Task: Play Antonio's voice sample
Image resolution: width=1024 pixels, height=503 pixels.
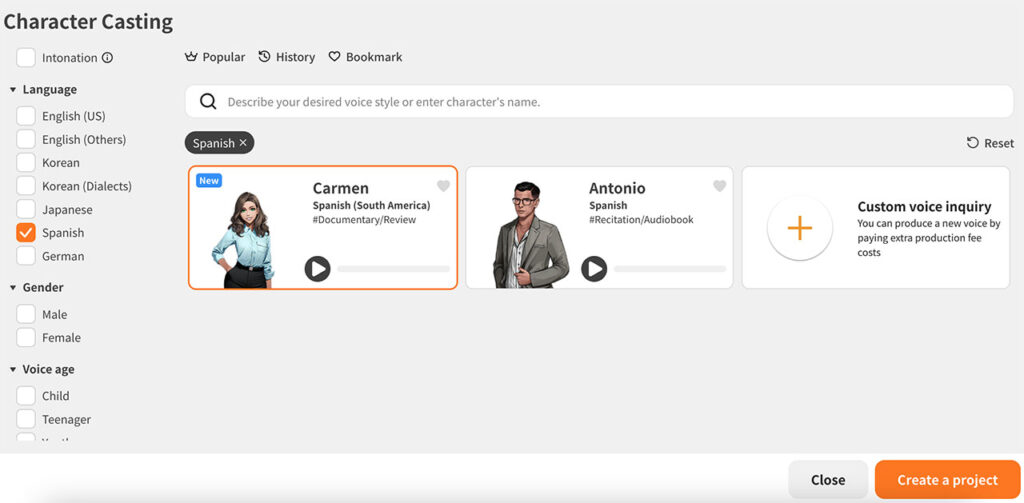Action: tap(594, 268)
